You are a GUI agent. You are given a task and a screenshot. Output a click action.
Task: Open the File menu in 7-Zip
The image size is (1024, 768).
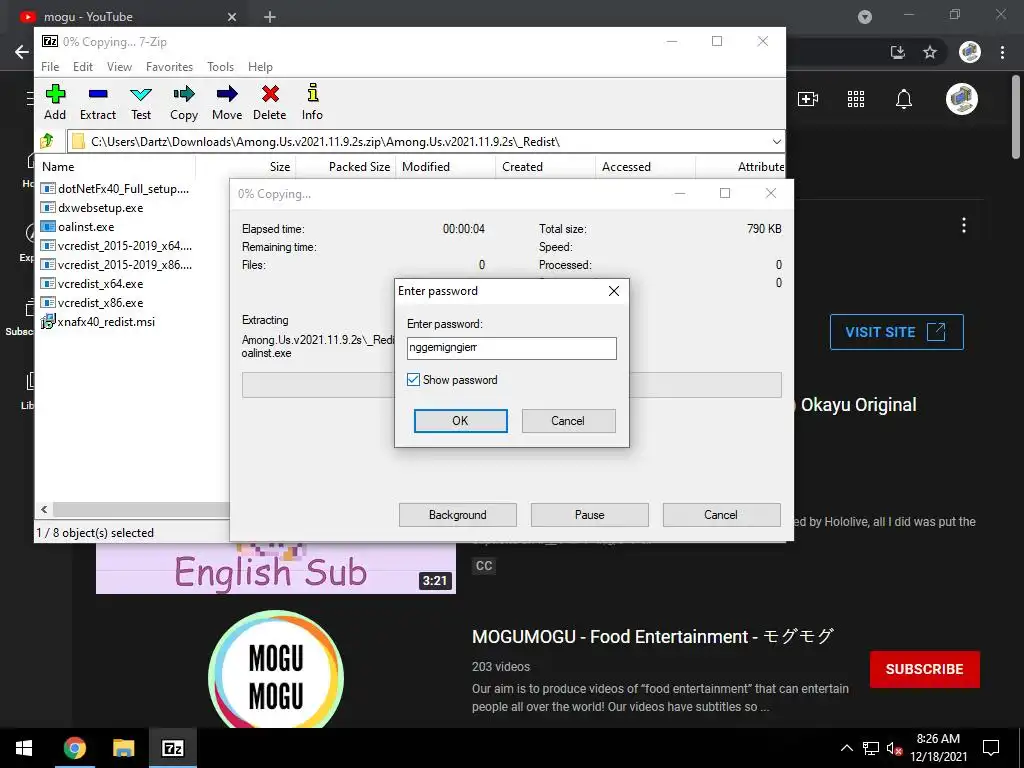[50, 67]
